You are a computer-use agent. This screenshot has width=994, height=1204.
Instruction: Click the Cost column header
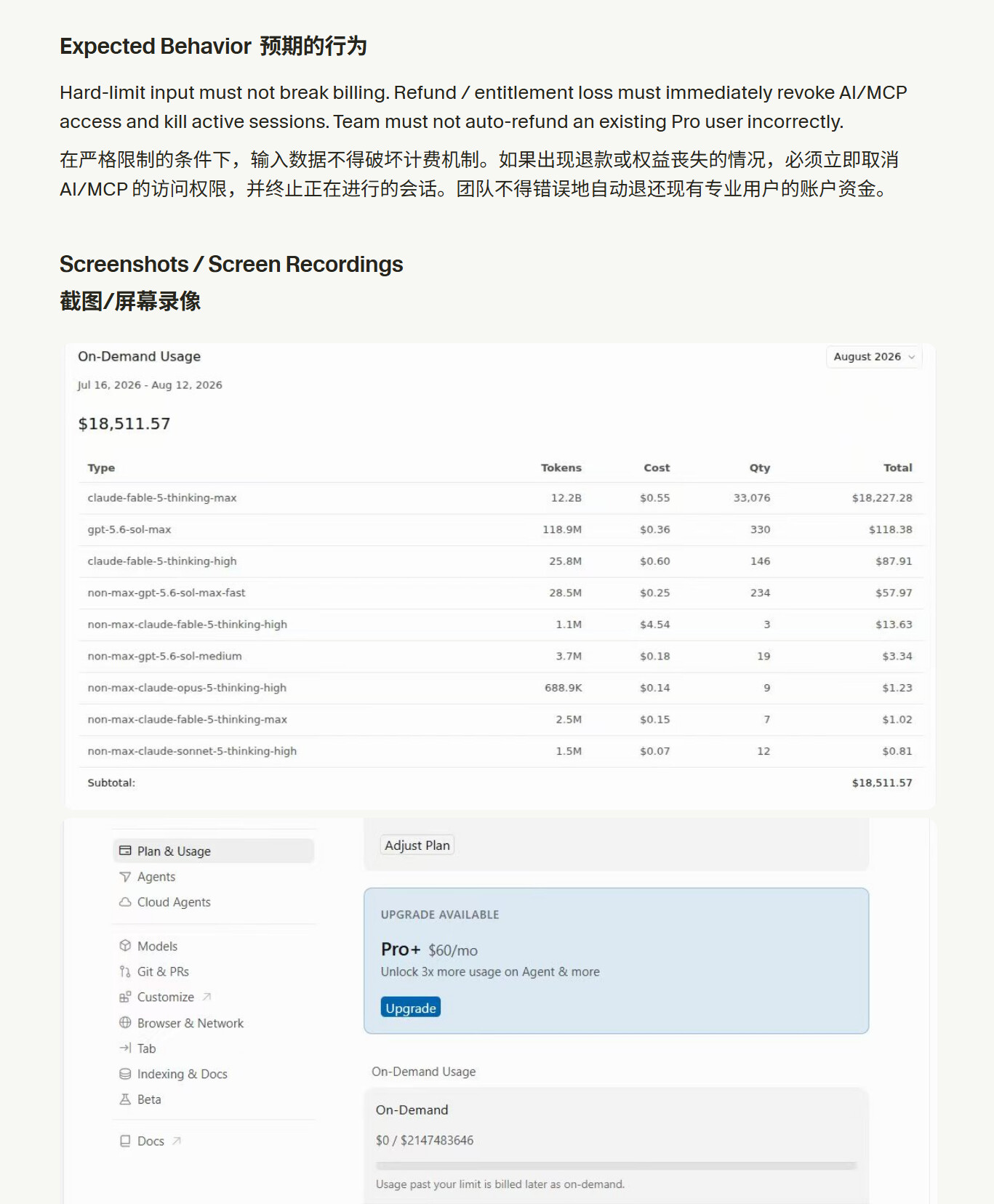pyautogui.click(x=657, y=467)
